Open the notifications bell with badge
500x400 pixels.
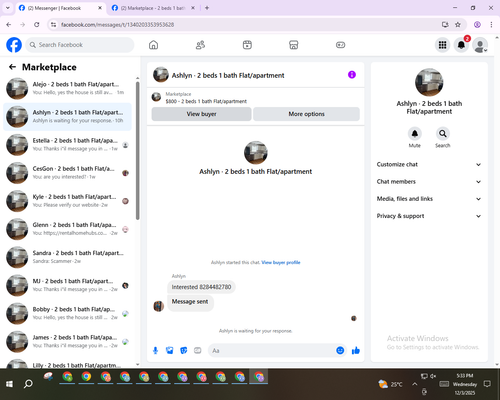coord(461,45)
